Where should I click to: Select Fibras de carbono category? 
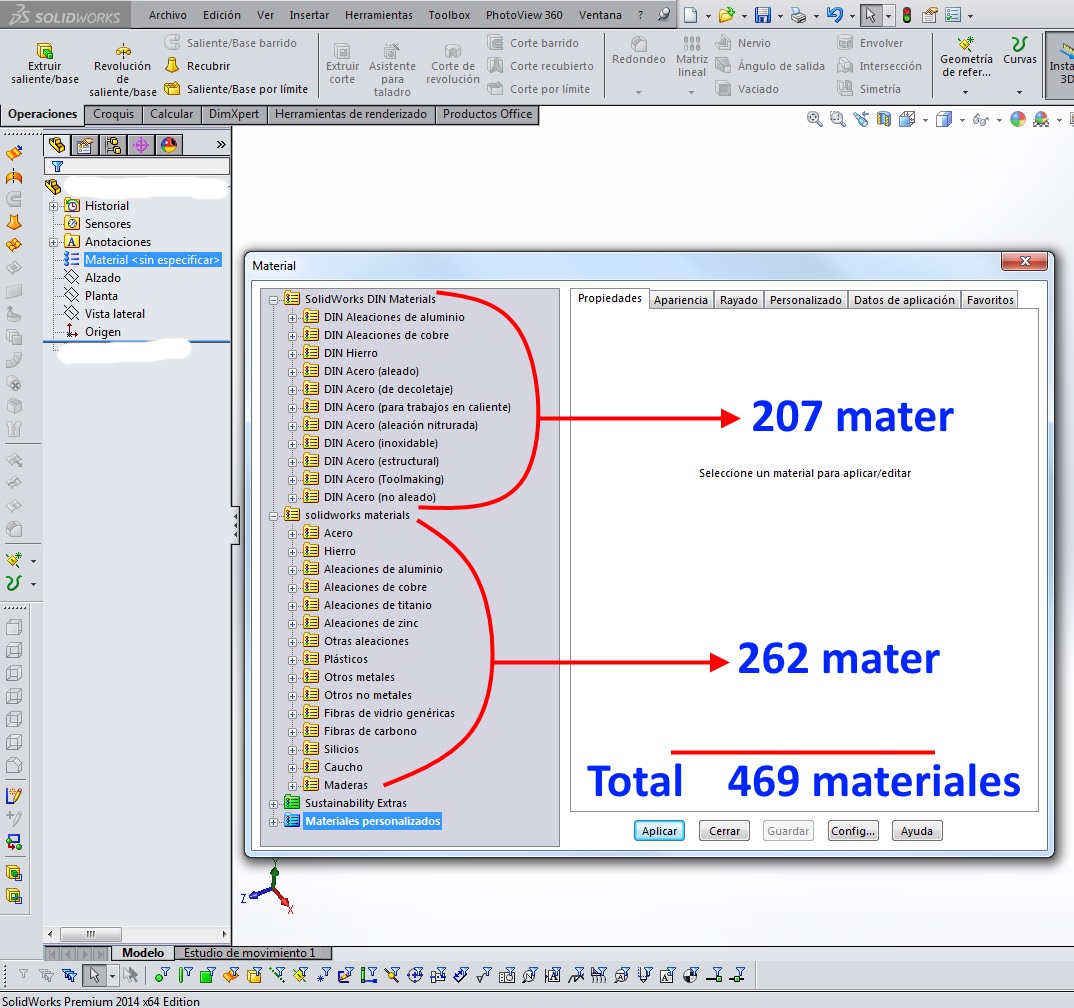tap(370, 731)
